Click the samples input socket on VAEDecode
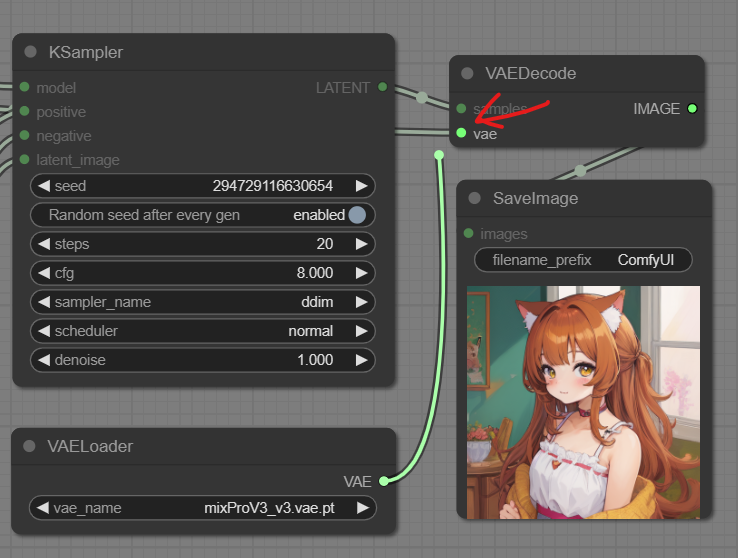This screenshot has height=558, width=738. [461, 109]
